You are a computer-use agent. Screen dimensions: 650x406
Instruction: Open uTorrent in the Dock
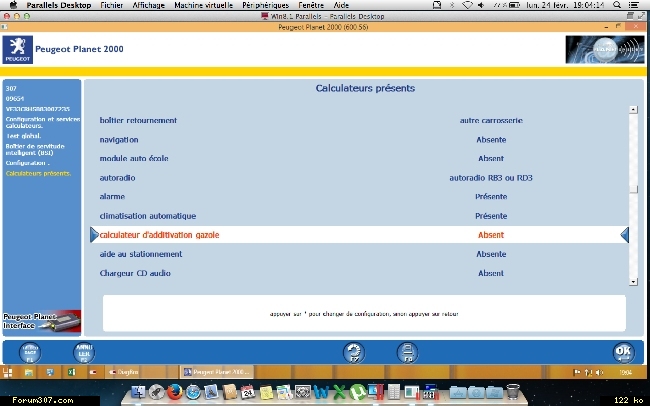(357, 391)
